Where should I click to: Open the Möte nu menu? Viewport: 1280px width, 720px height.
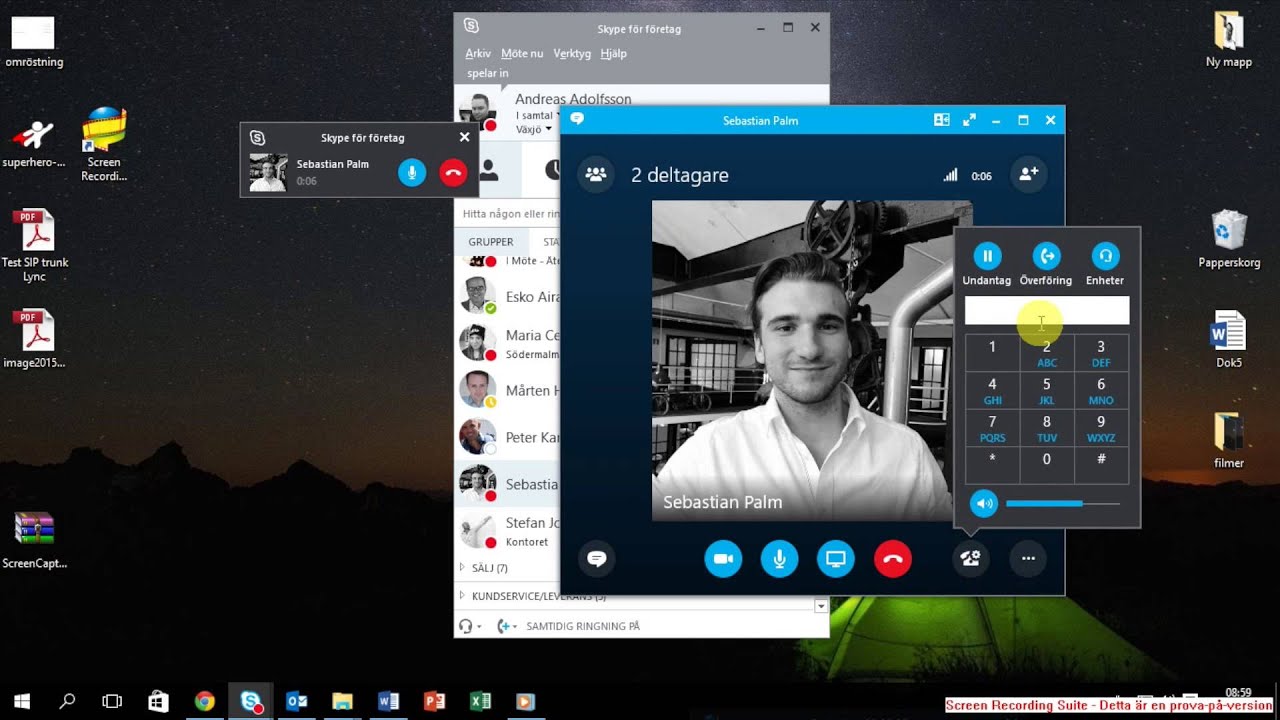point(522,53)
